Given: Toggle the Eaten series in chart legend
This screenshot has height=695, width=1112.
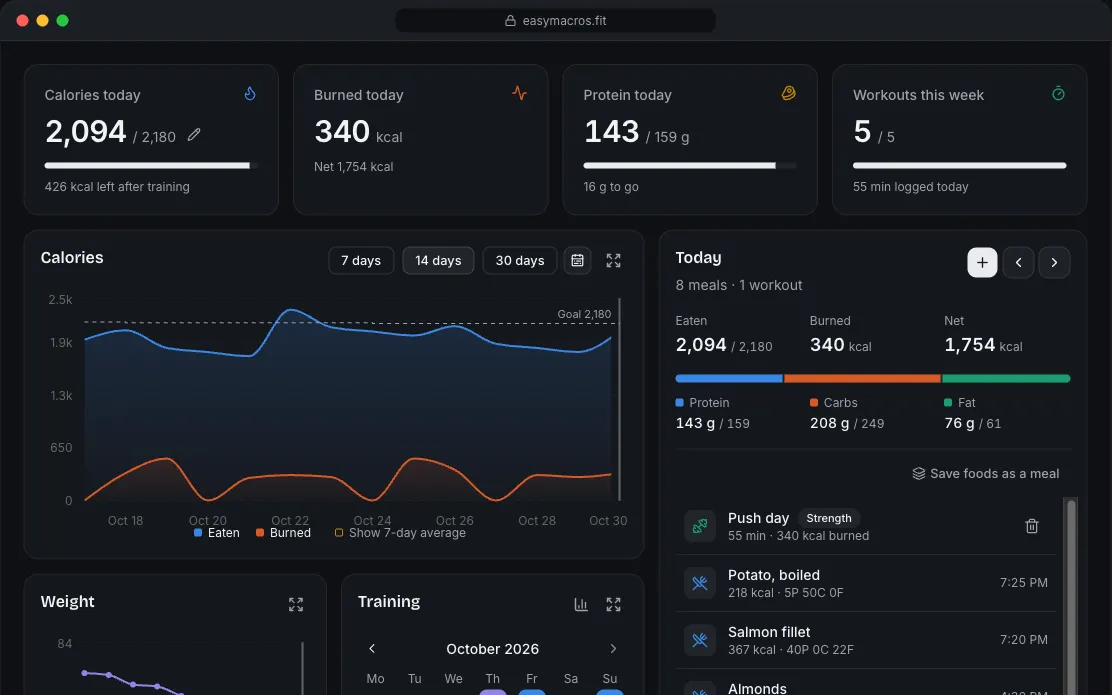Looking at the screenshot, I should point(216,533).
